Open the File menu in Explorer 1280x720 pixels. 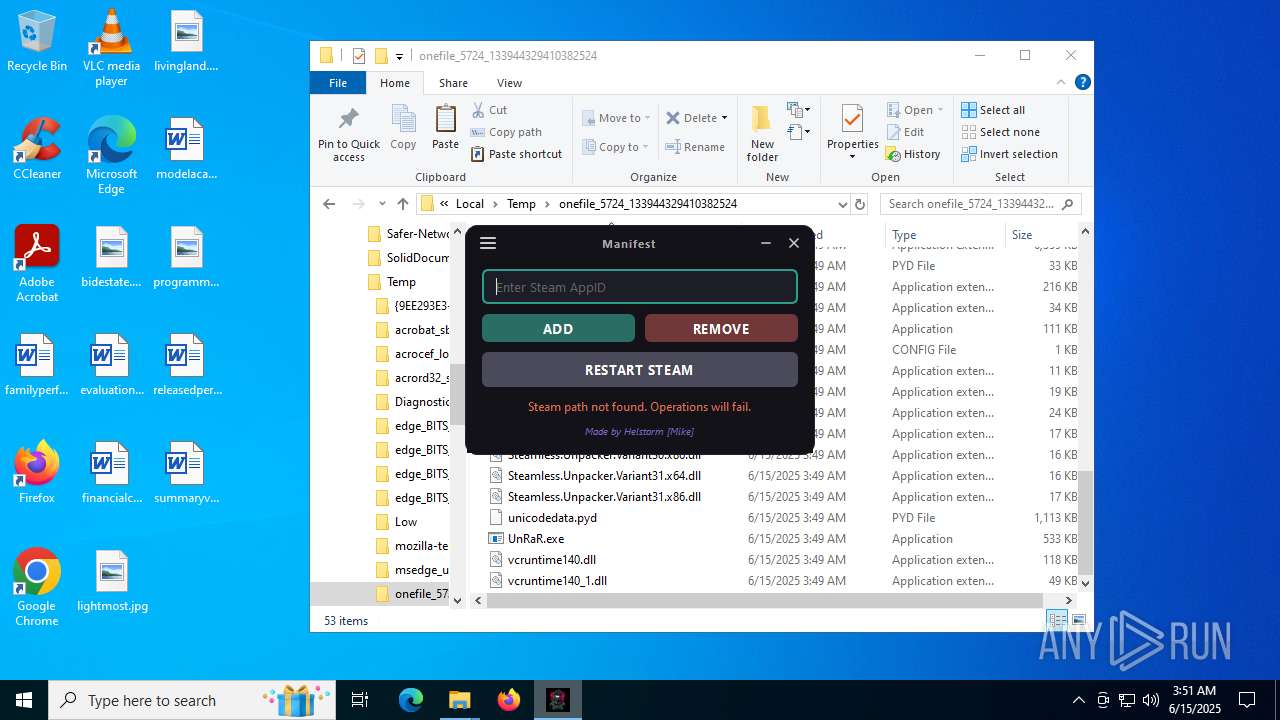[x=338, y=83]
